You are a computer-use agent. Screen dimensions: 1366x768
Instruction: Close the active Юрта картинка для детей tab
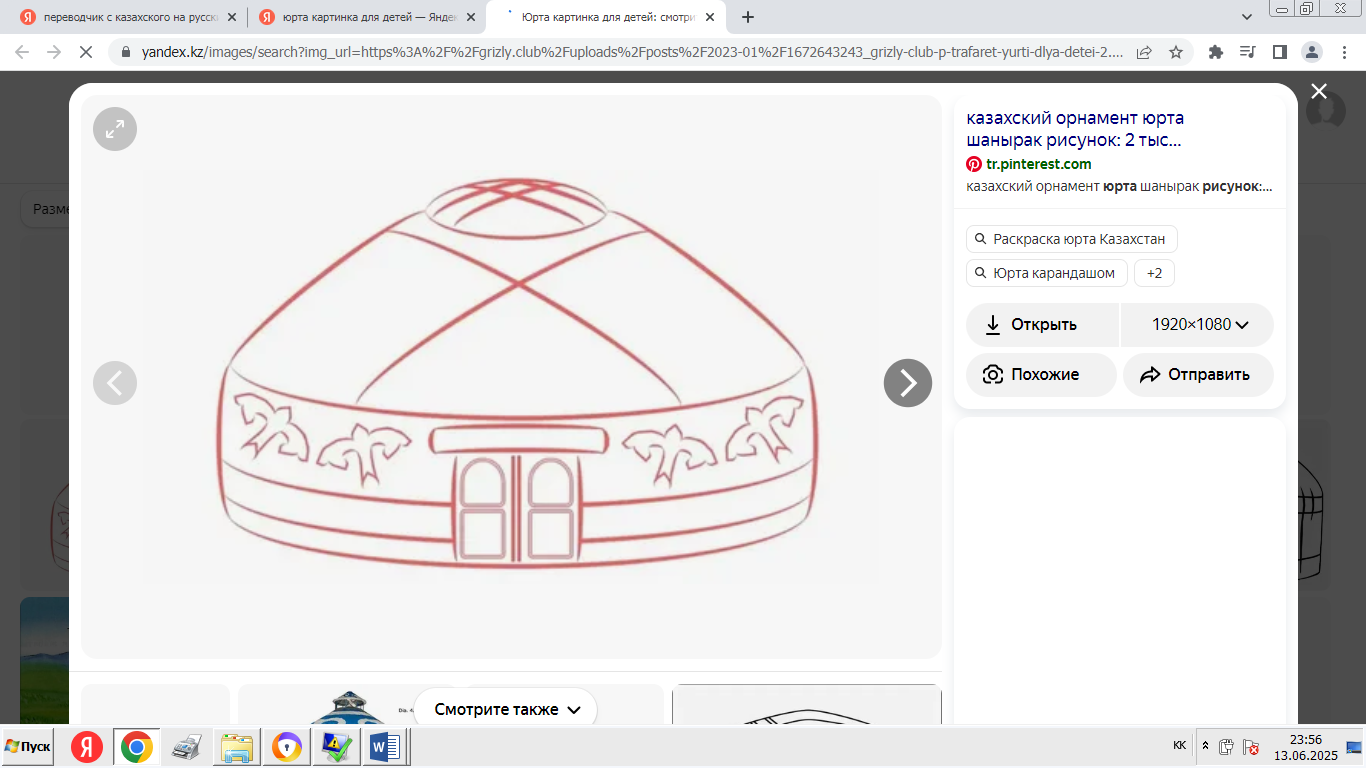710,17
